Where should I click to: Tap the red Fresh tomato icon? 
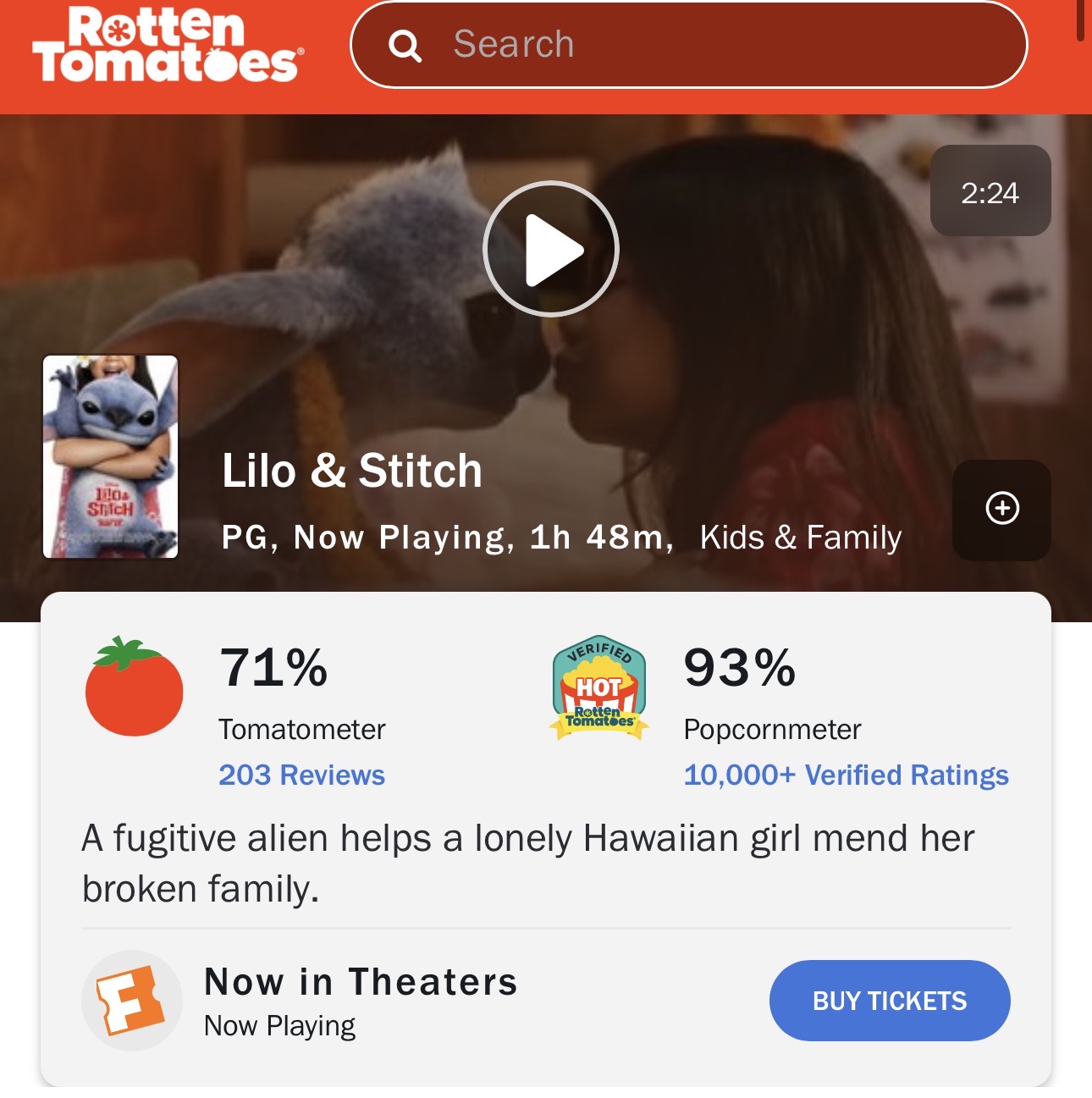(x=134, y=686)
